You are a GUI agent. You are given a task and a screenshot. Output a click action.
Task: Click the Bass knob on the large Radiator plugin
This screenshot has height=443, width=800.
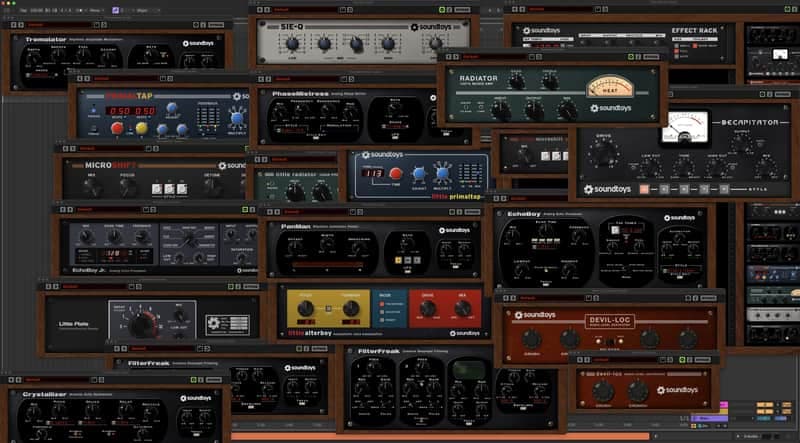click(x=516, y=81)
